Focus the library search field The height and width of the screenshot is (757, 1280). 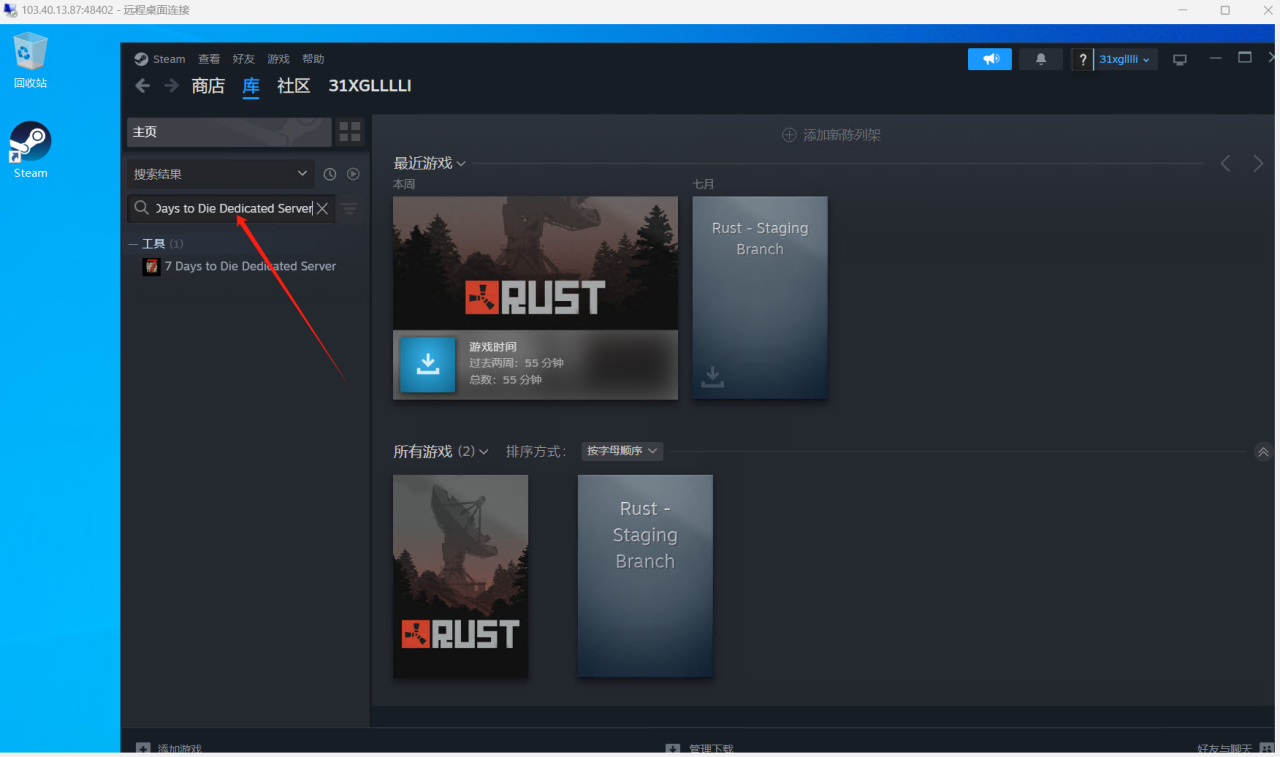pos(234,209)
